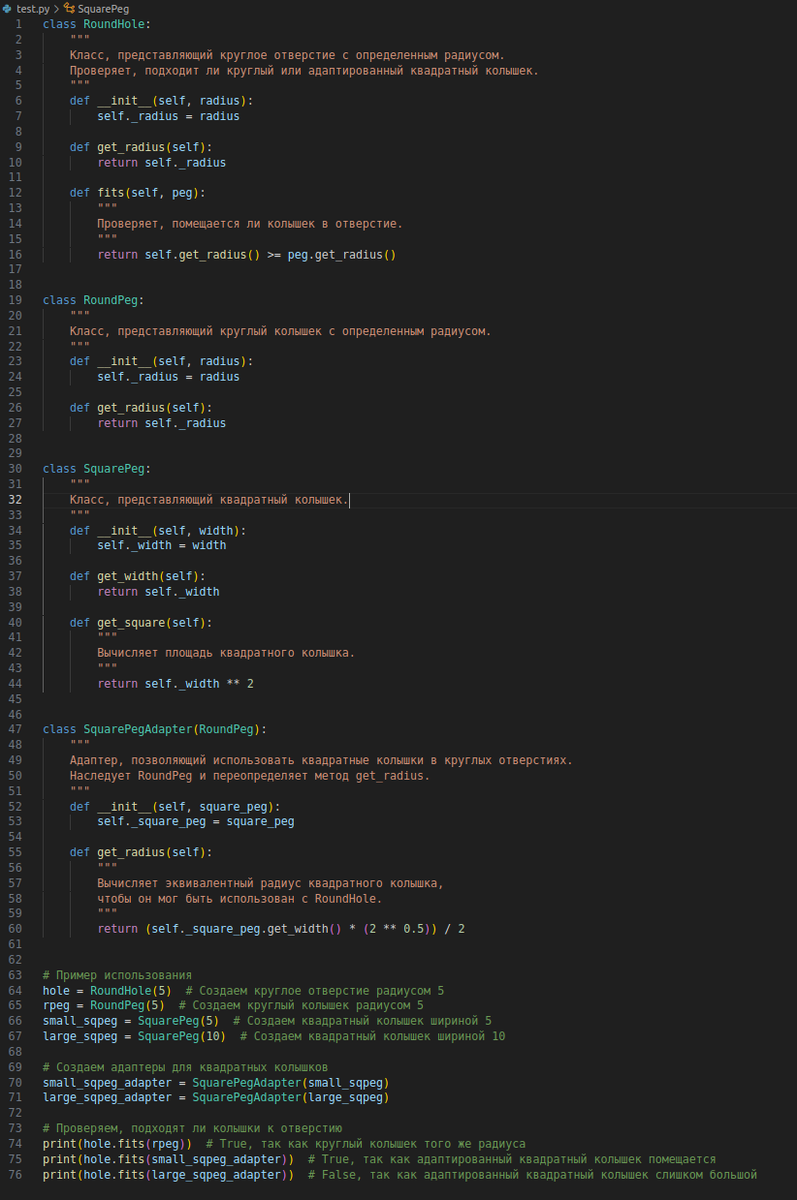Screen dimensions: 797x1200
Task: Click the variable "rpeg" on line 65
Action: tap(56, 1006)
